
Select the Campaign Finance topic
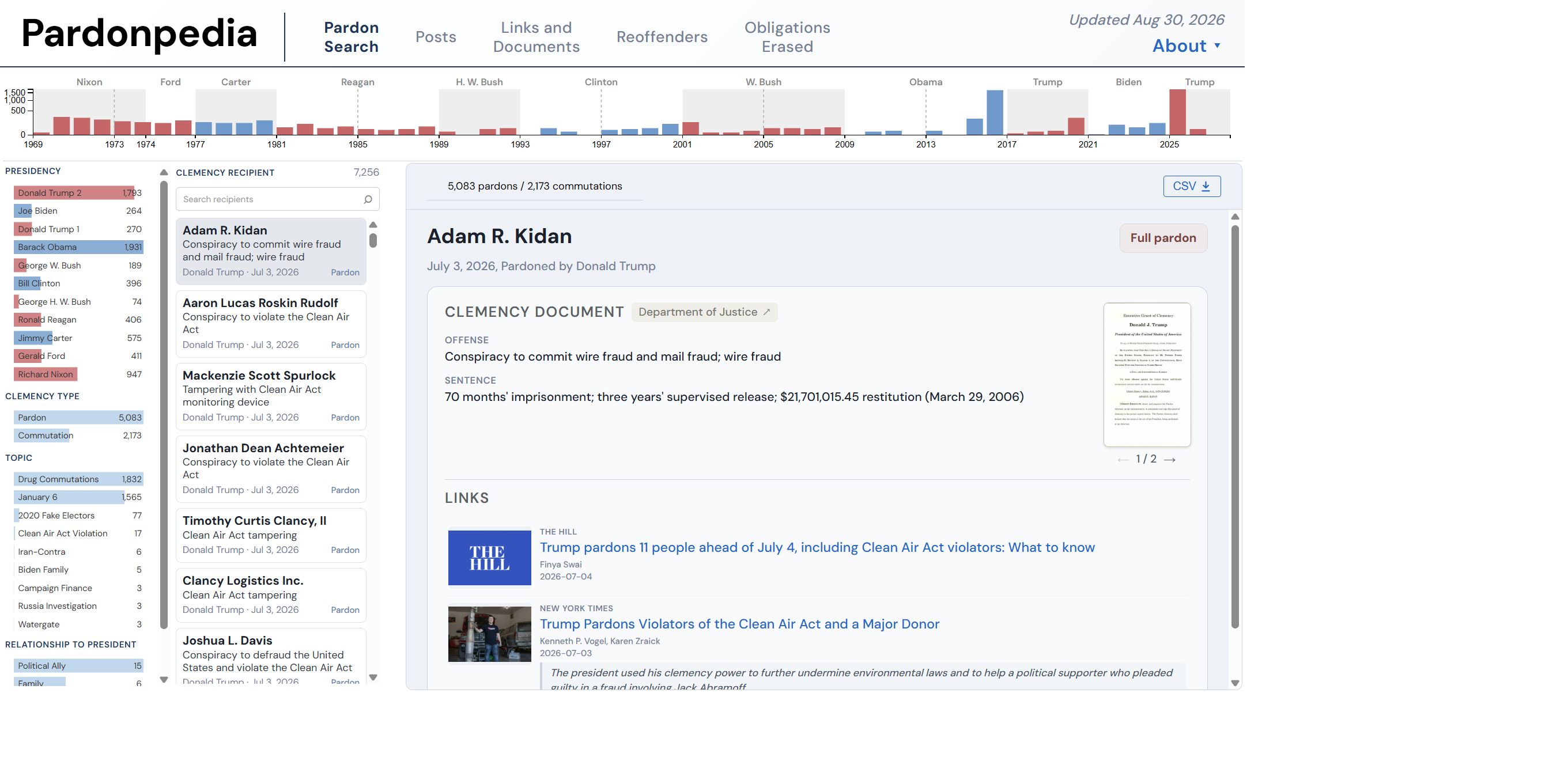click(78, 588)
